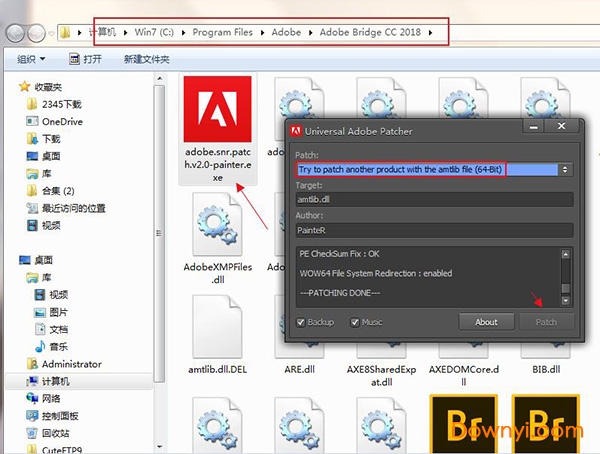Screen dimensions: 600x454
Task: Expand the 组织 toolbar dropdown menu
Action: (x=30, y=60)
